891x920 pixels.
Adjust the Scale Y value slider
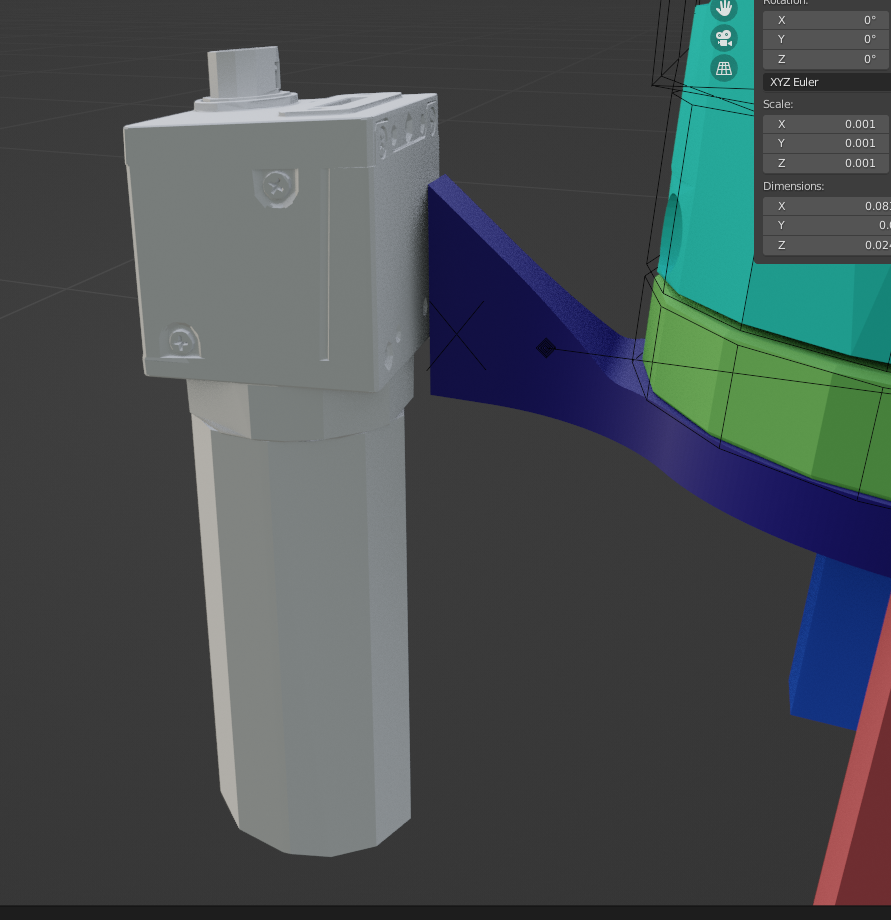[x=826, y=142]
